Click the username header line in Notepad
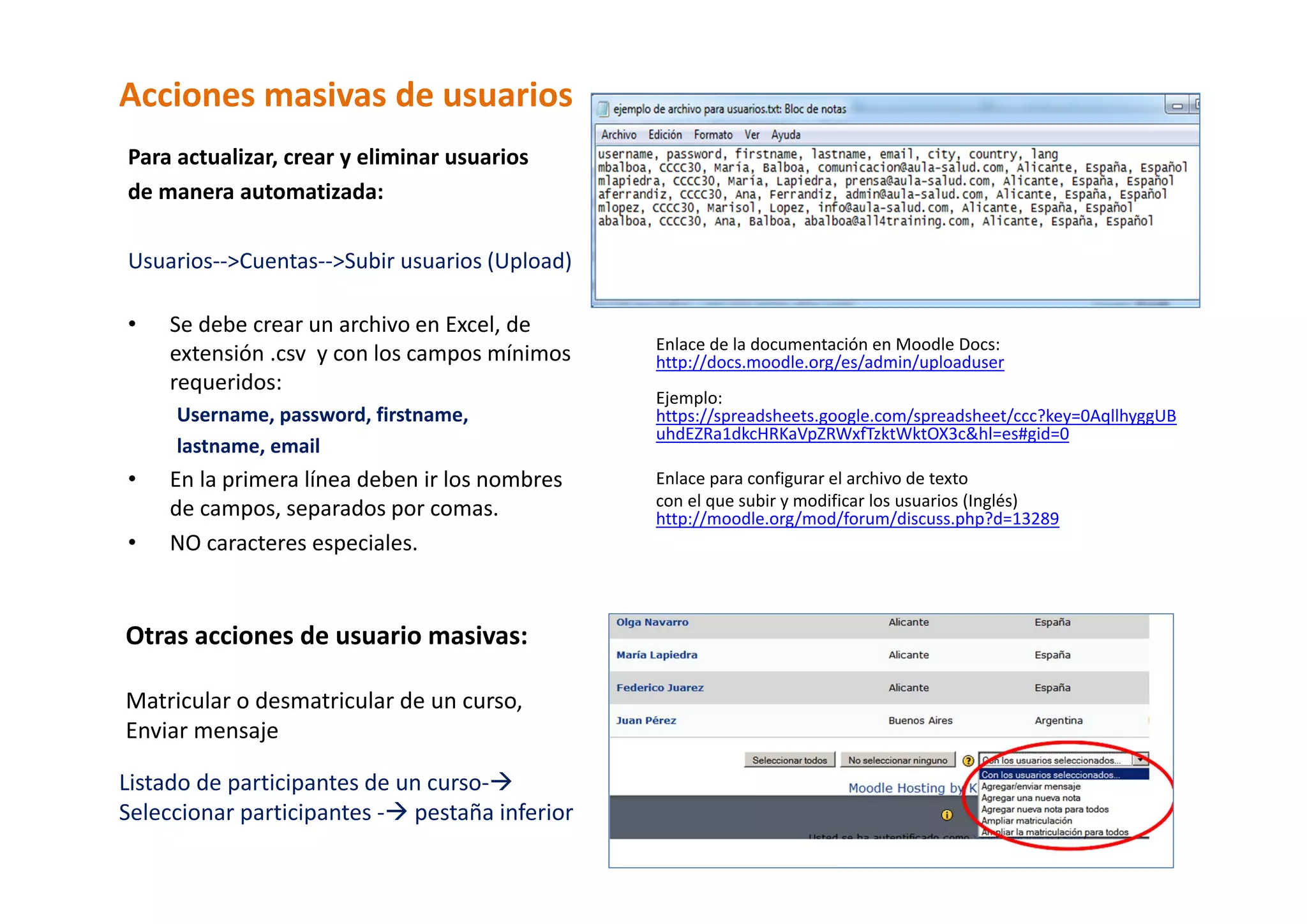The width and height of the screenshot is (1307, 924). click(x=828, y=154)
